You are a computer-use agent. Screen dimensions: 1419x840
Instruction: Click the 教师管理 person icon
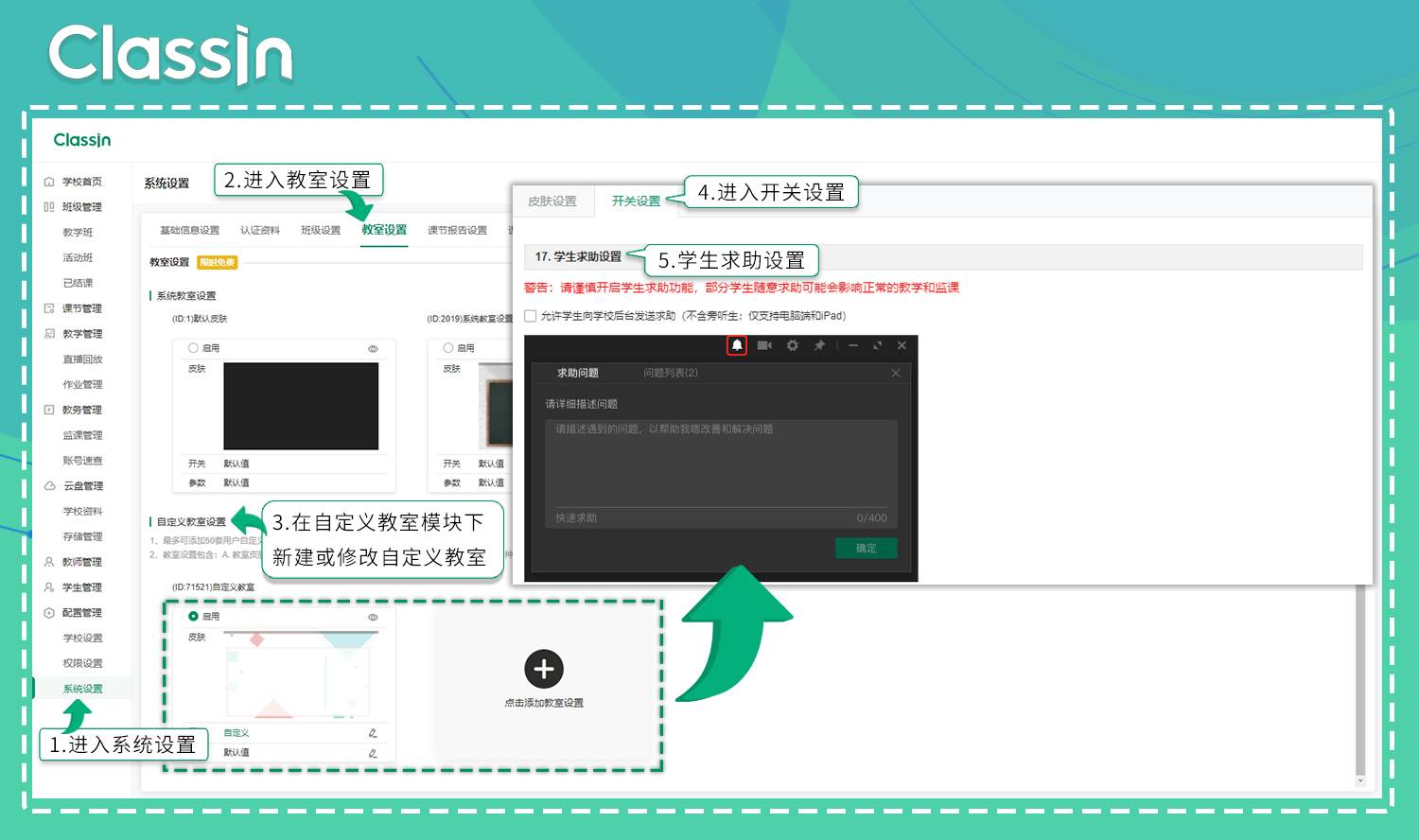(x=49, y=562)
